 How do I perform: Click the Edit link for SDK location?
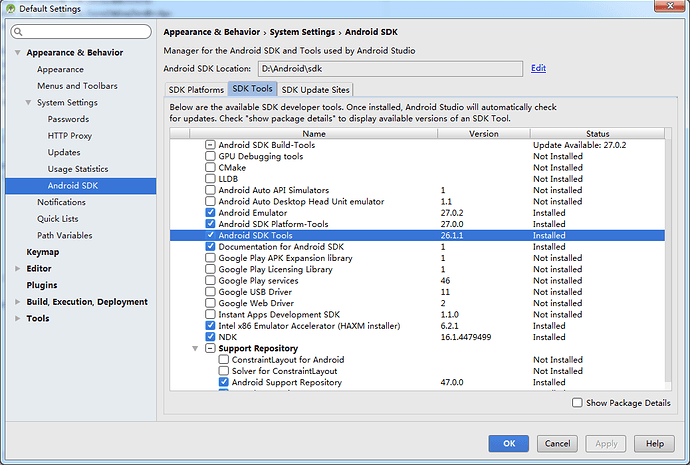point(538,68)
